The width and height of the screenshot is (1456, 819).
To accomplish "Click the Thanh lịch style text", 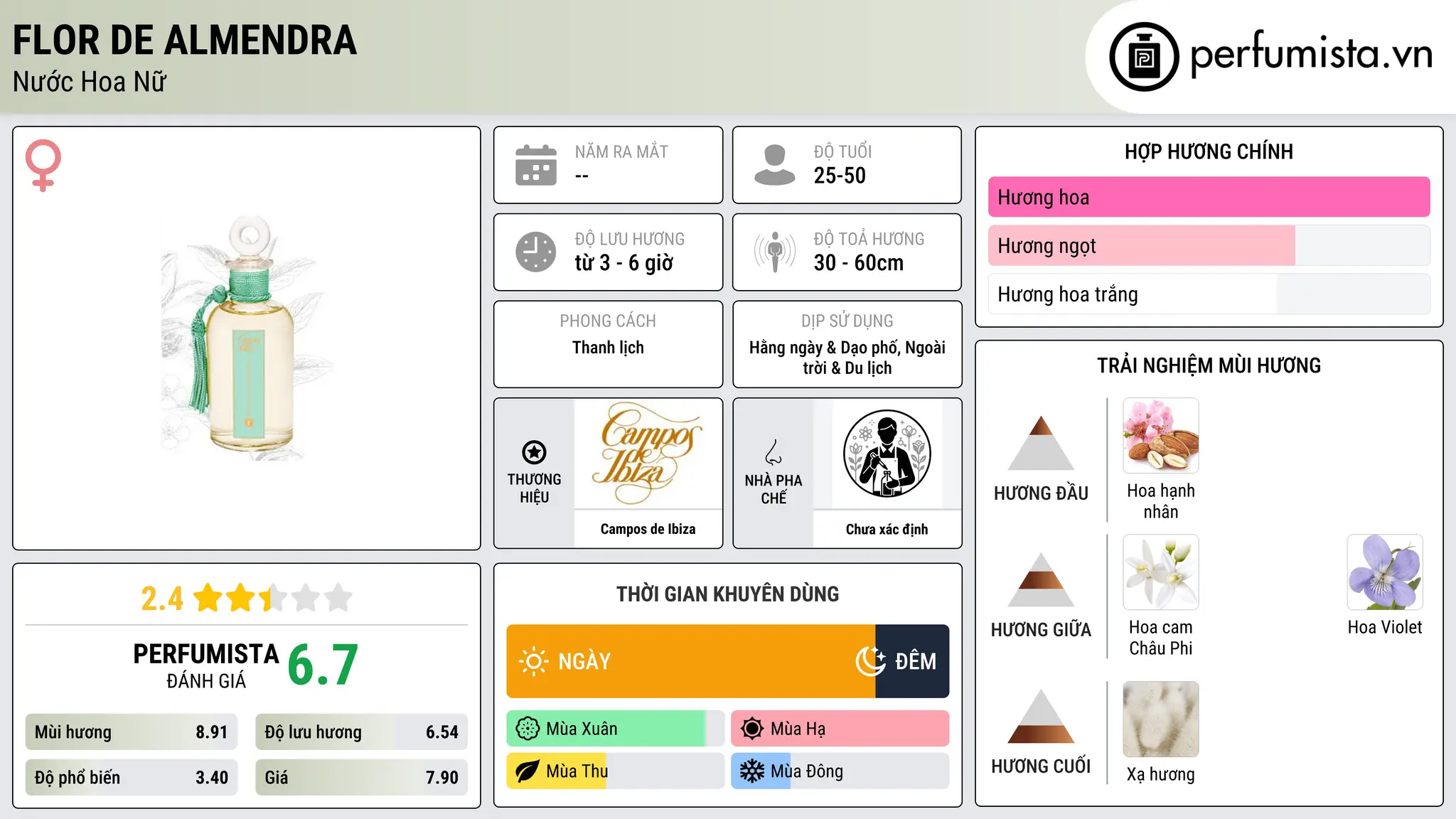I will click(608, 348).
